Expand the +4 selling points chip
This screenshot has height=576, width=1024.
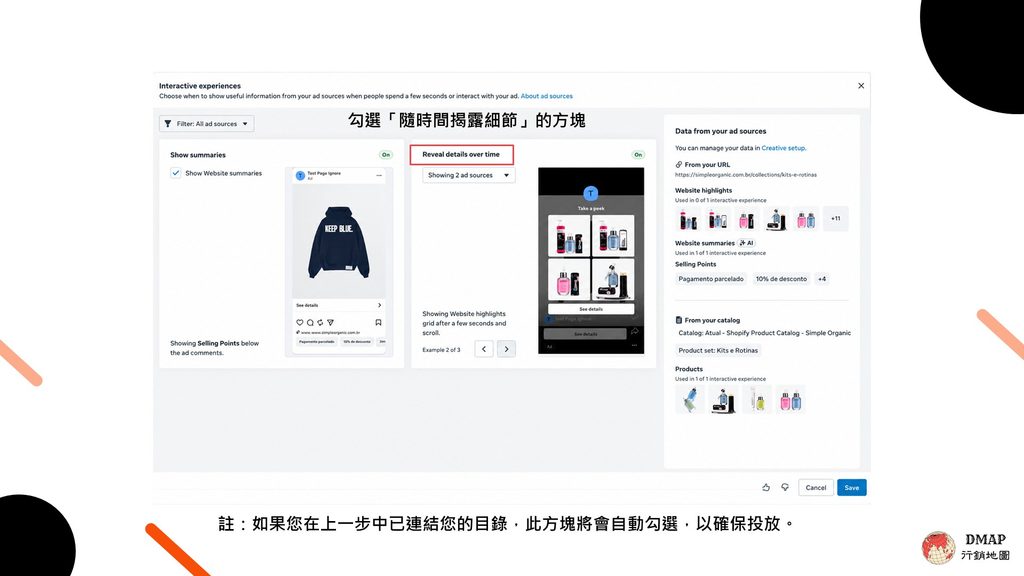click(x=822, y=279)
